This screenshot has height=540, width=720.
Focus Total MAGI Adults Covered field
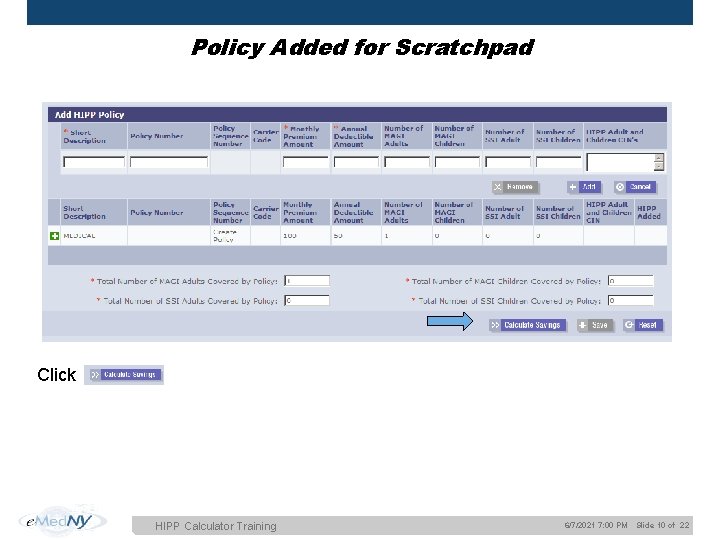pos(307,281)
